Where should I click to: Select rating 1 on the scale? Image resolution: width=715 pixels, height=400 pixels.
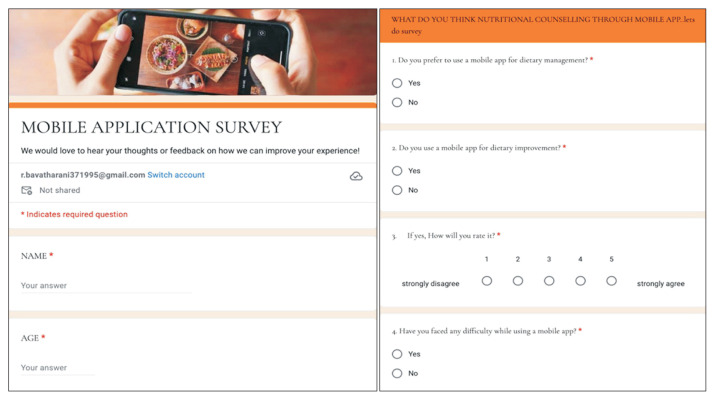pyautogui.click(x=487, y=281)
